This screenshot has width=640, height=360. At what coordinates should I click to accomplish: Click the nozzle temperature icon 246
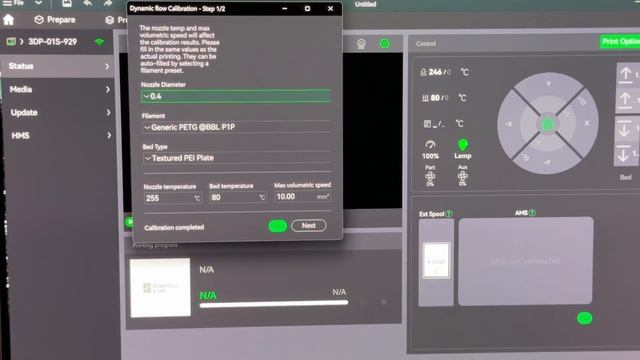(424, 72)
